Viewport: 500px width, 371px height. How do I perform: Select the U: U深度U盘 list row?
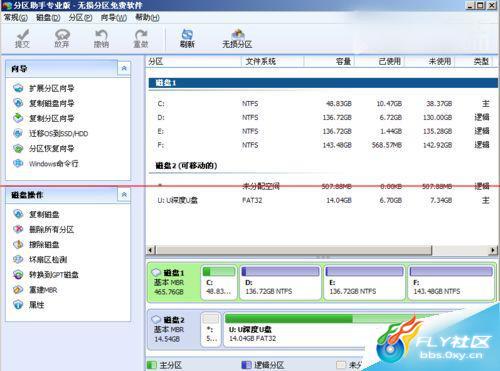[323, 200]
